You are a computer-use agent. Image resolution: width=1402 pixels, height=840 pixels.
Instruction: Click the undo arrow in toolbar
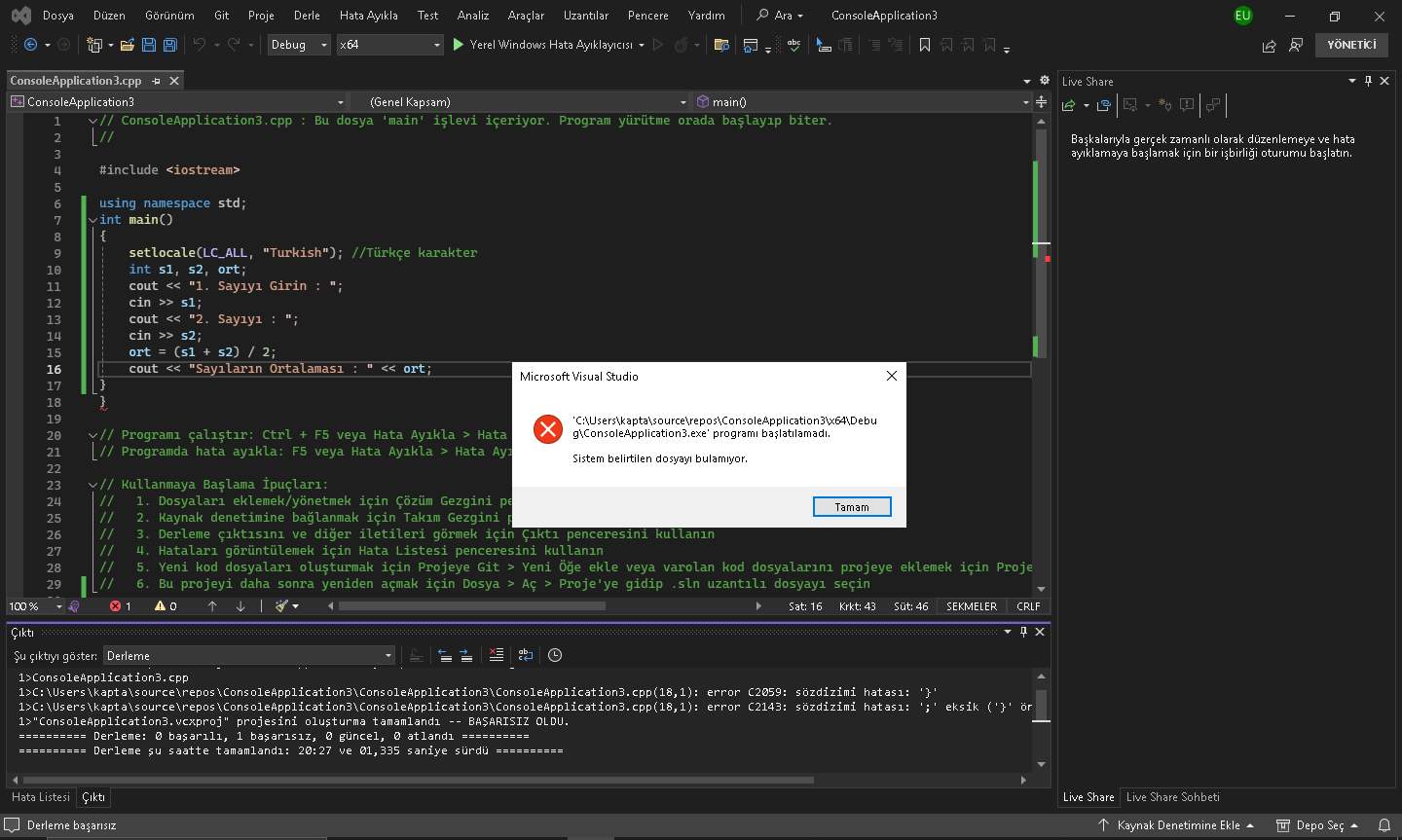200,45
